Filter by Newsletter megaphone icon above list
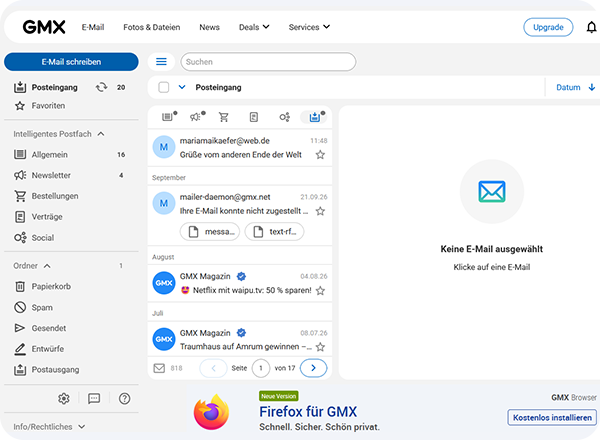This screenshot has height=440, width=600. [196, 117]
